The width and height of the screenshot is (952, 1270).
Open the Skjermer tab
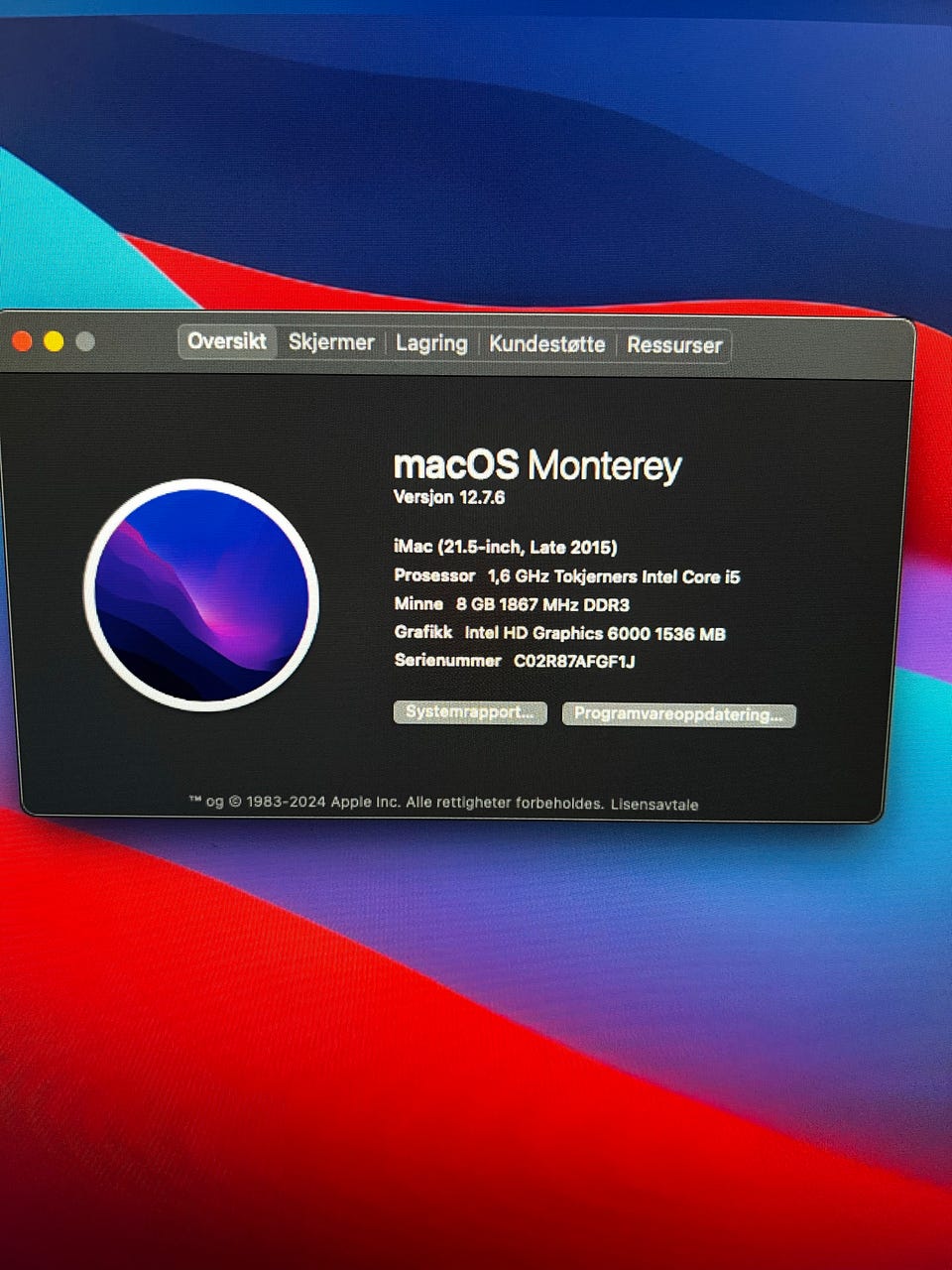[331, 342]
